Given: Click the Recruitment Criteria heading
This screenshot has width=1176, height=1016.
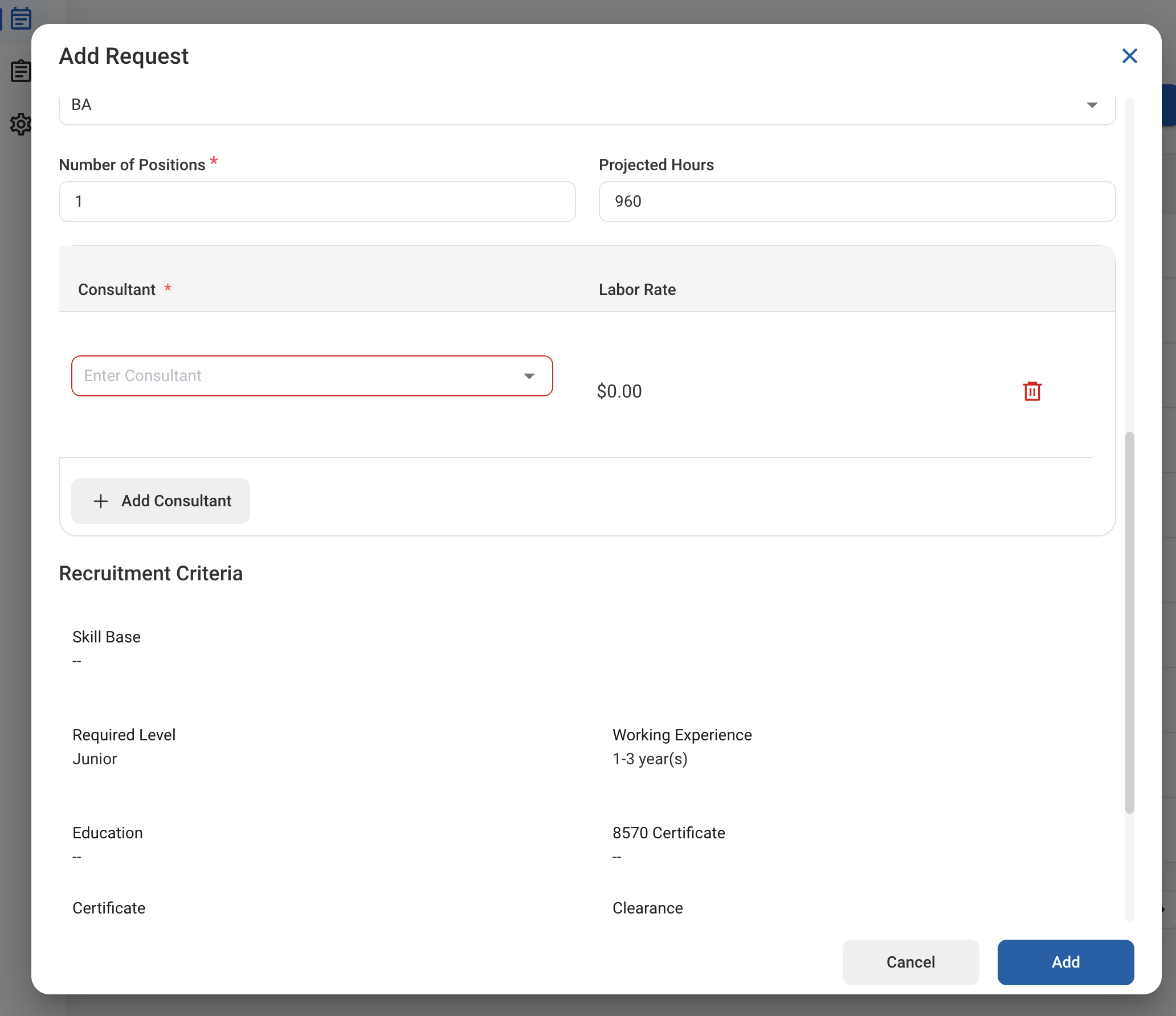Looking at the screenshot, I should [x=151, y=573].
